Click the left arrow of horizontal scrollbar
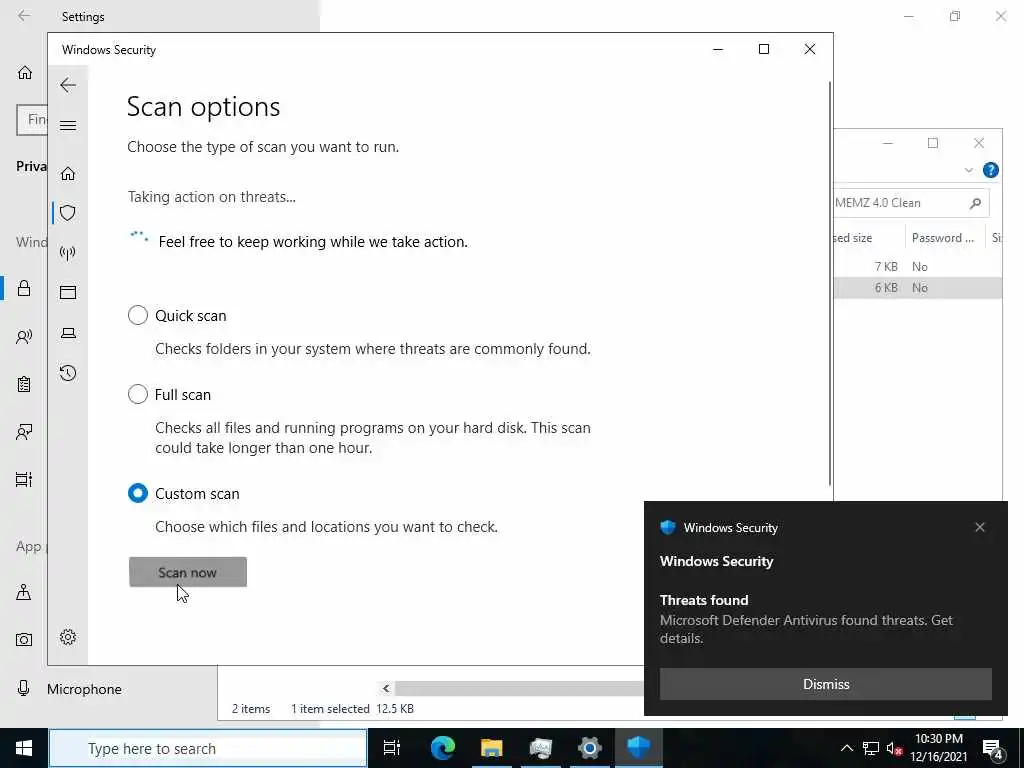Image resolution: width=1024 pixels, height=768 pixels. pos(386,688)
